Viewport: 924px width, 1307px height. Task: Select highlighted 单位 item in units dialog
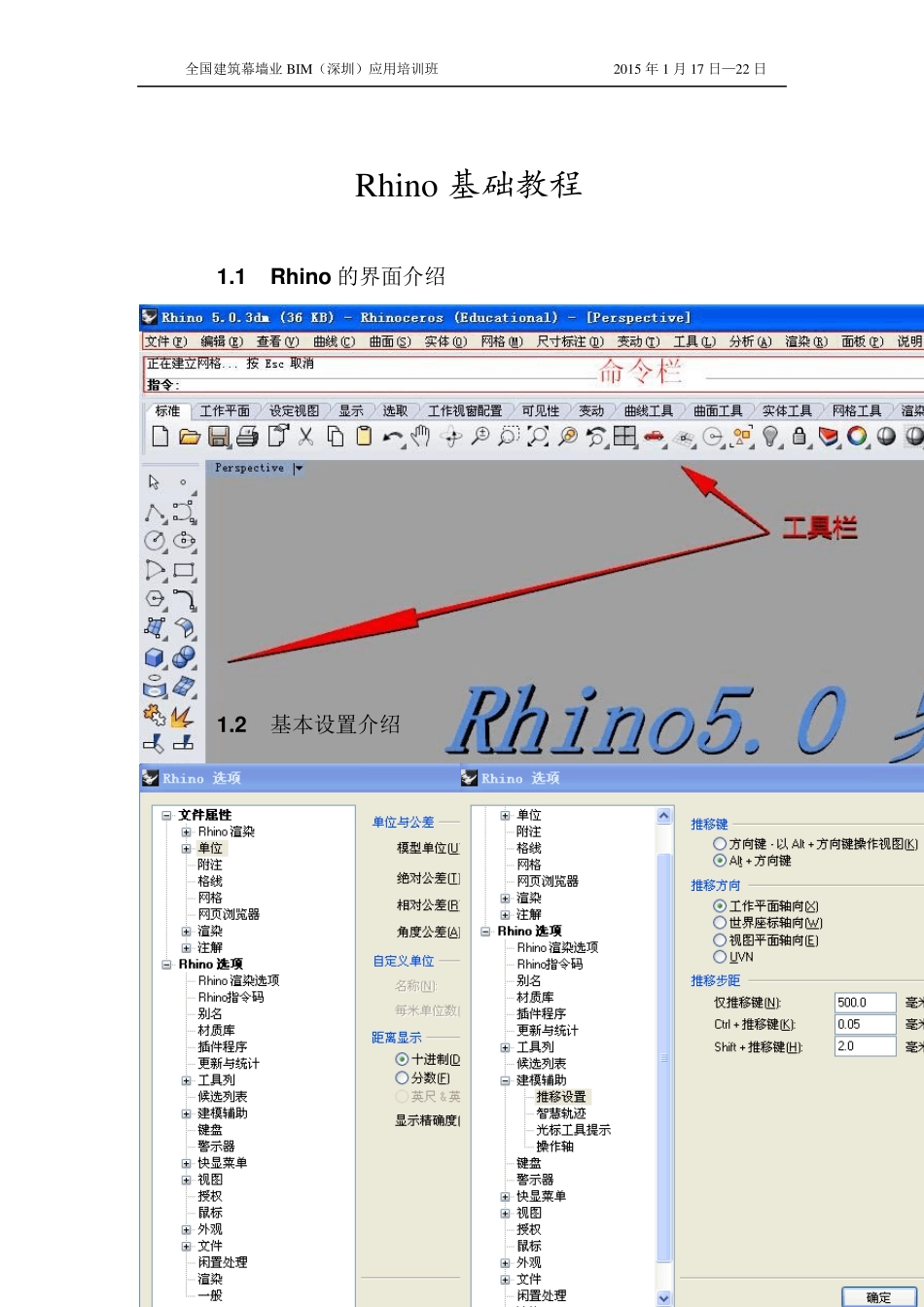(210, 848)
